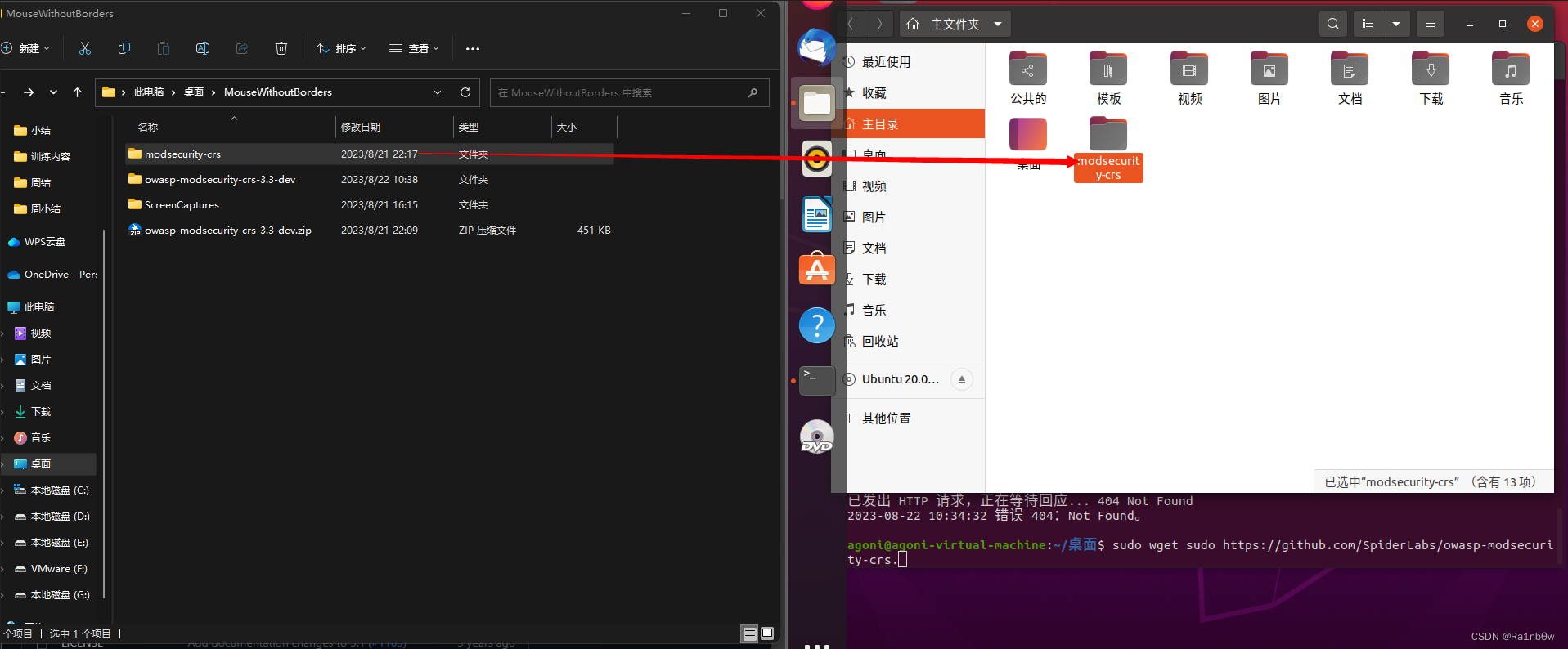Open the 查看 (View) dropdown
1568x649 pixels.
pos(414,48)
